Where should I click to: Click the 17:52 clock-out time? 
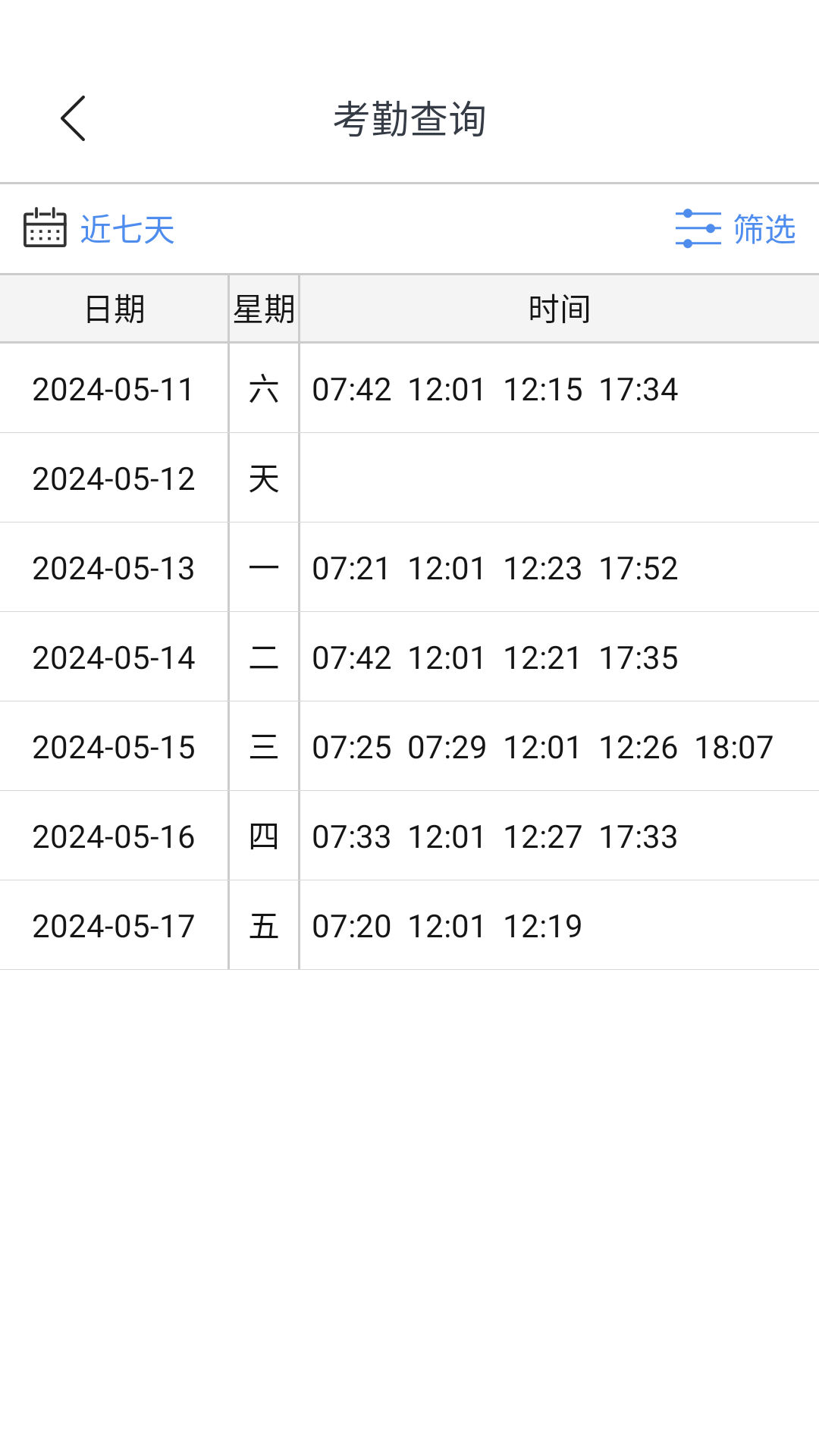pyautogui.click(x=638, y=568)
